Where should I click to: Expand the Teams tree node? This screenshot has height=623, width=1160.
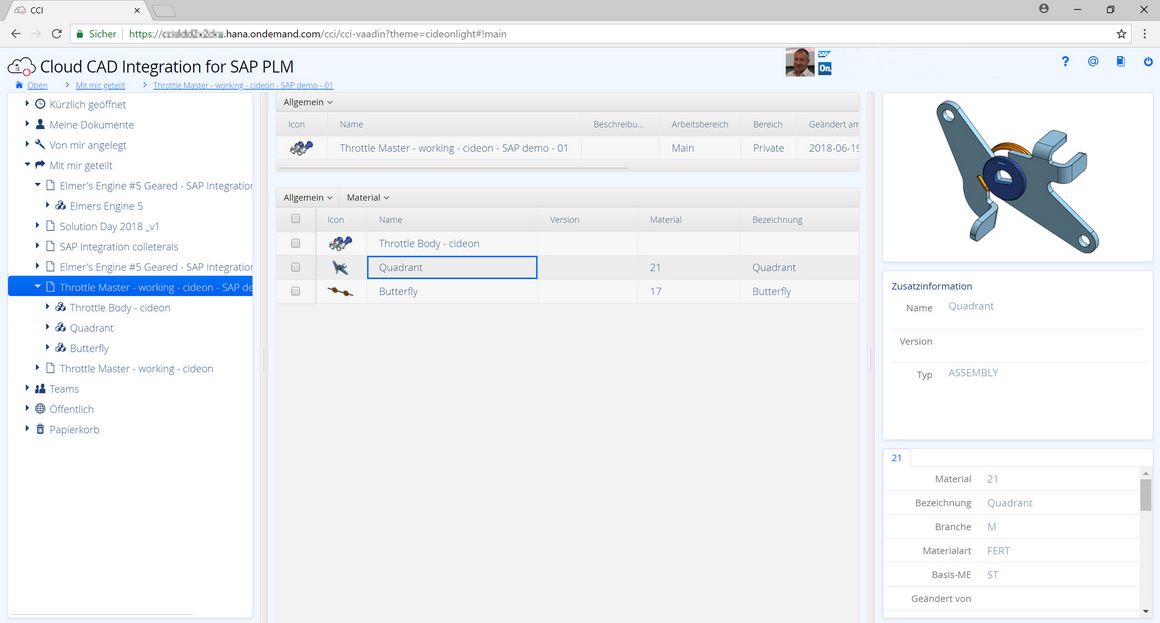pyautogui.click(x=27, y=388)
